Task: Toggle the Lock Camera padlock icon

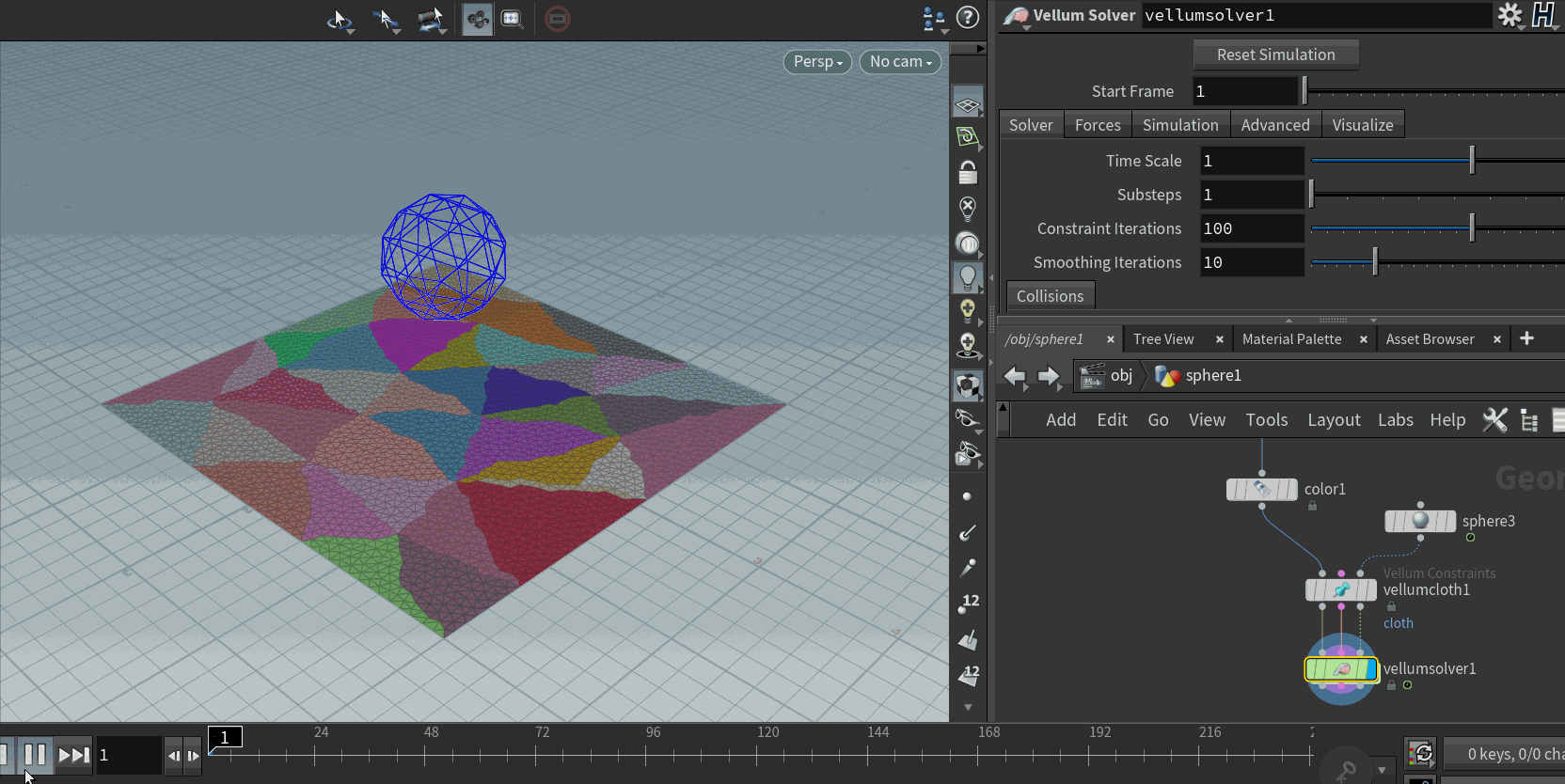Action: pyautogui.click(x=968, y=173)
